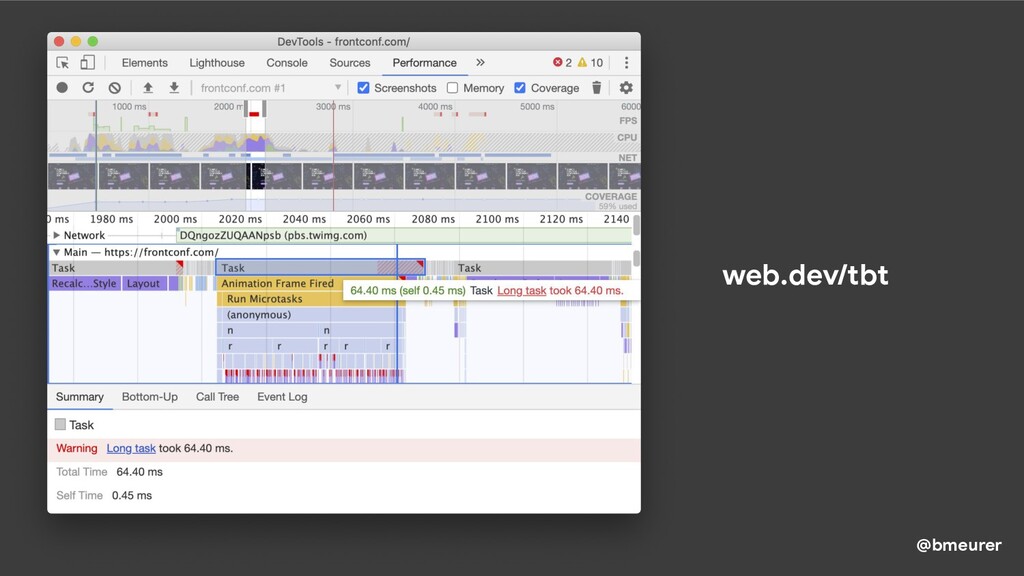
Task: Expand the Network track
Action: (x=56, y=235)
